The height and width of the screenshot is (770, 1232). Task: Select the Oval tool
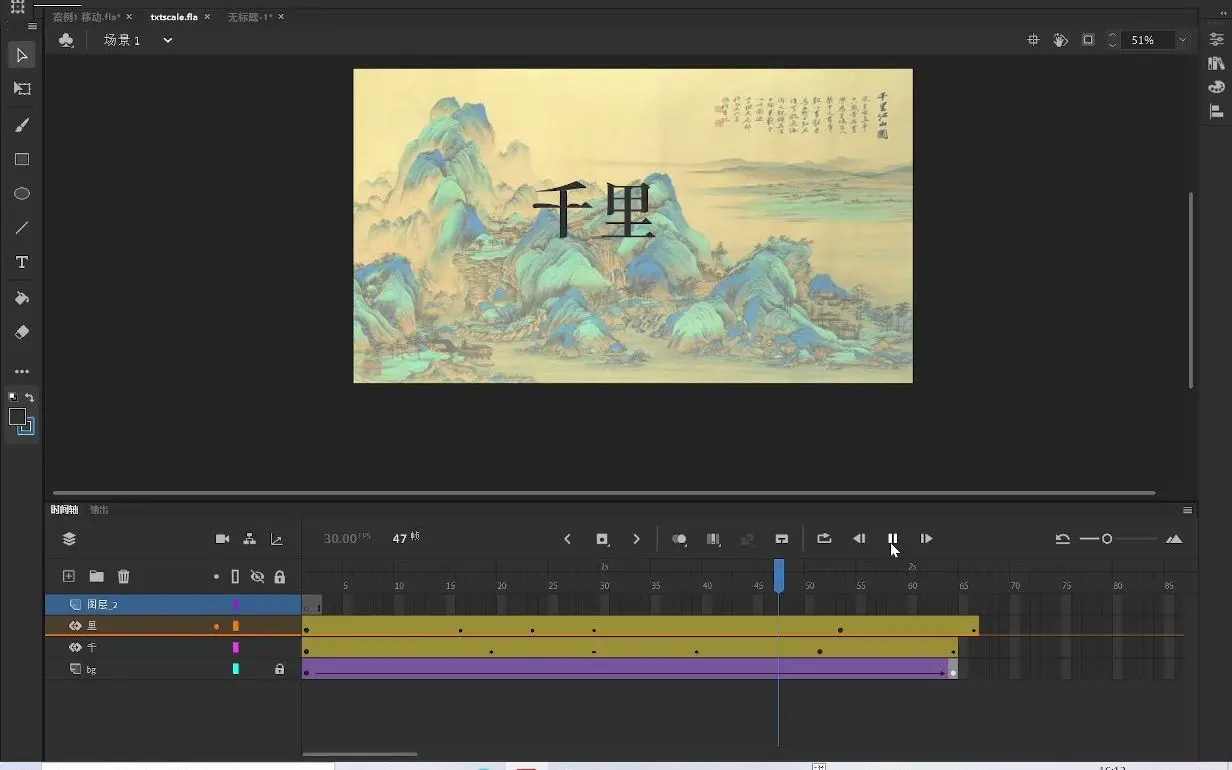(x=22, y=194)
